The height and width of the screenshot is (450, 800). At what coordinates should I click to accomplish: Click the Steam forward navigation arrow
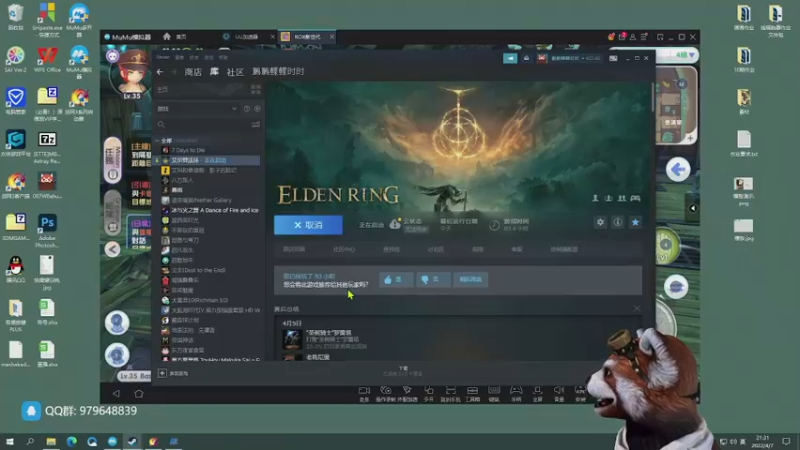(173, 72)
